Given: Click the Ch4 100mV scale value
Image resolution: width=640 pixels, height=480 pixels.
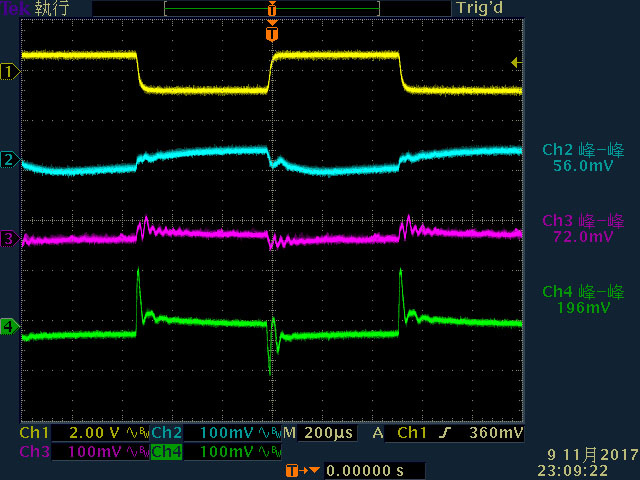Looking at the screenshot, I should 227,452.
